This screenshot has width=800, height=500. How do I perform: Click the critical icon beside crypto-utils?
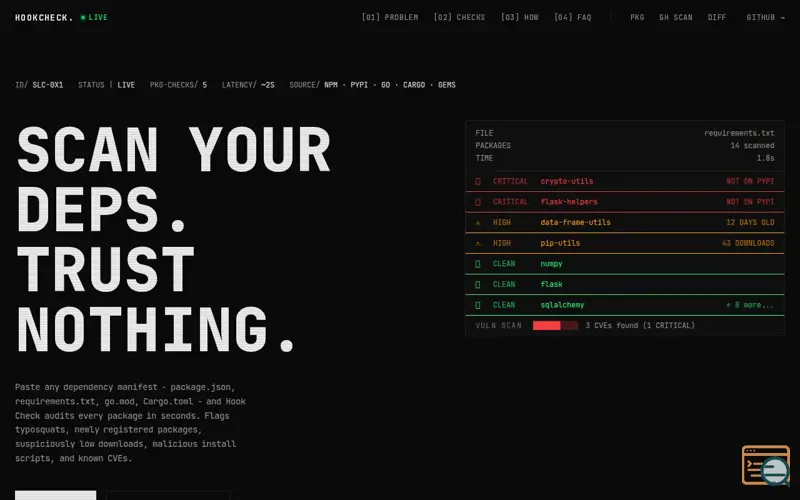(x=478, y=182)
